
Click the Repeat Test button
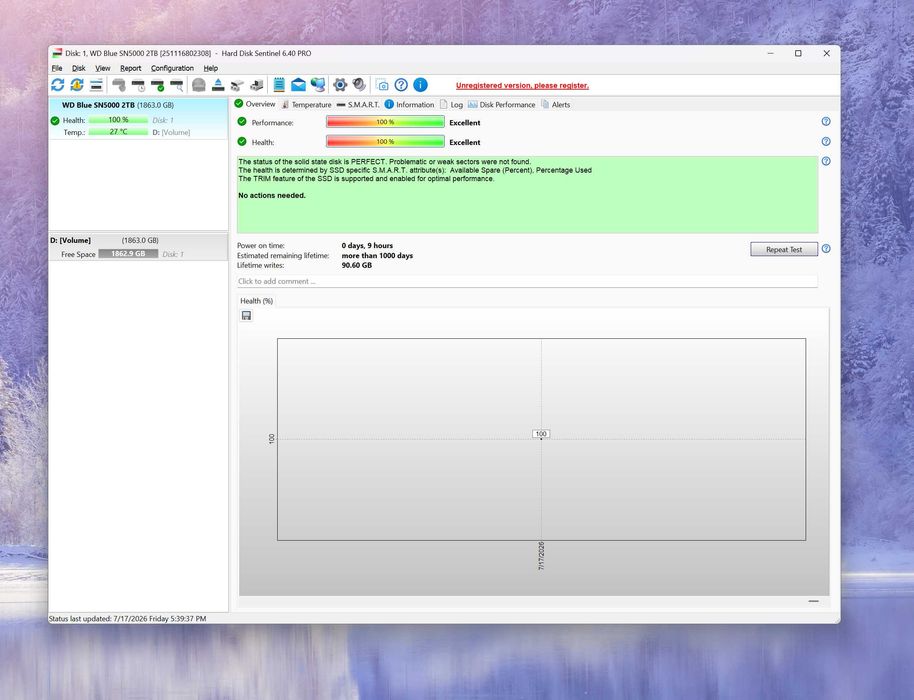(x=783, y=249)
